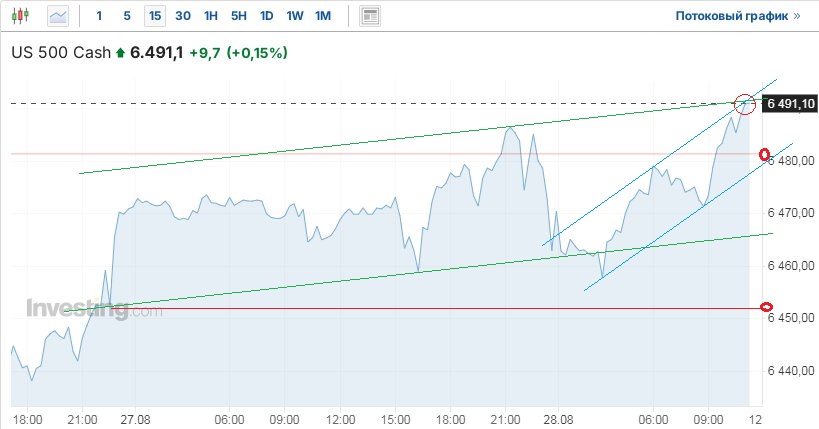Click the news overlay icon in toolbar

(x=370, y=16)
